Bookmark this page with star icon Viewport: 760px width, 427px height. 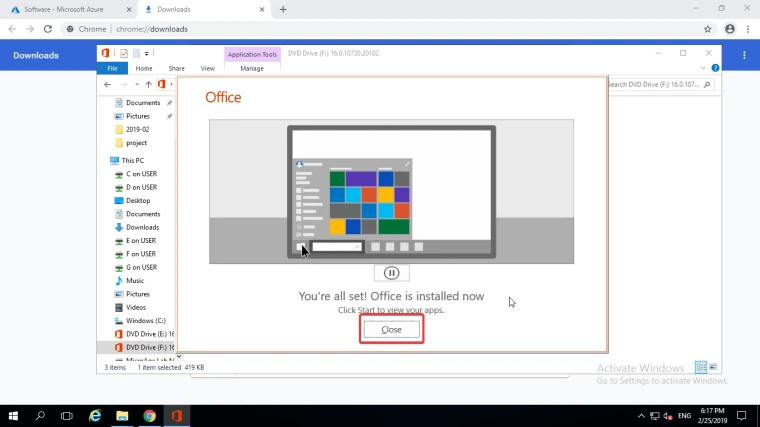pyautogui.click(x=708, y=29)
